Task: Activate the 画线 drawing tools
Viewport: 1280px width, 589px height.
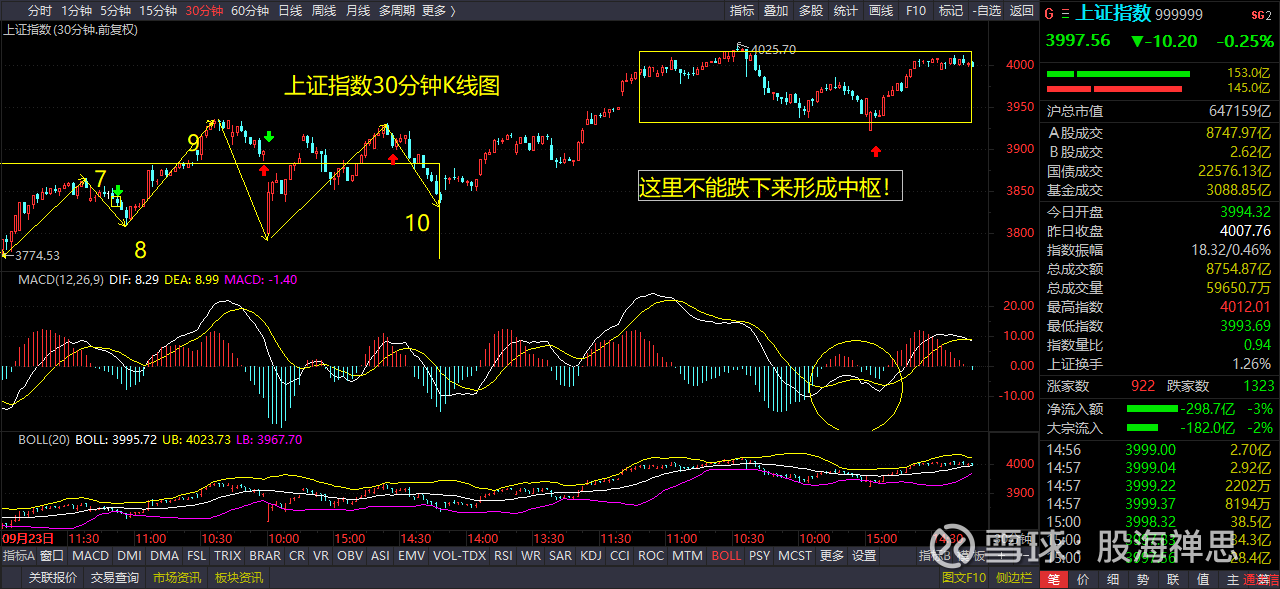Action: (881, 11)
